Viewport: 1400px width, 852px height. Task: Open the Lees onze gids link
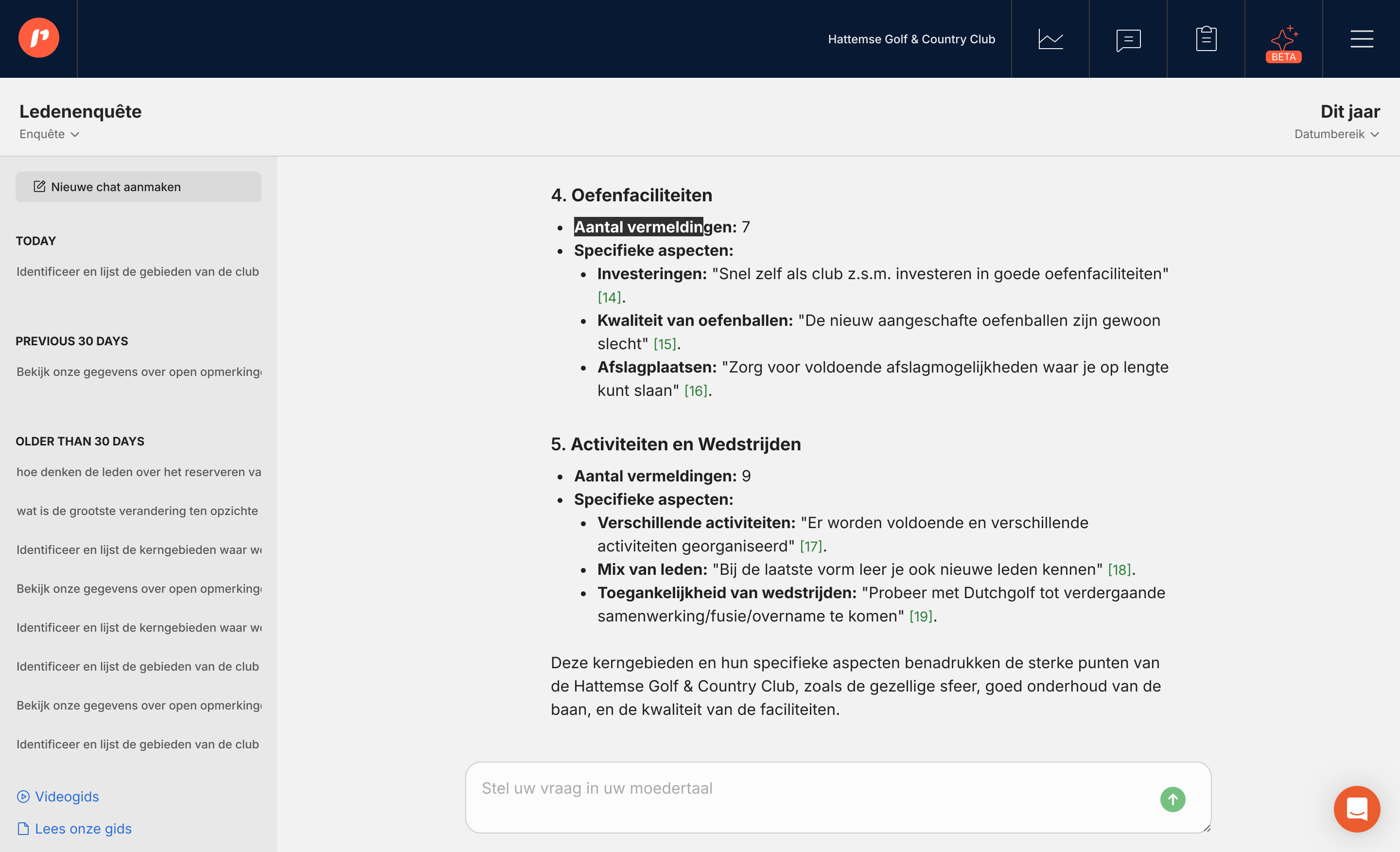(83, 829)
